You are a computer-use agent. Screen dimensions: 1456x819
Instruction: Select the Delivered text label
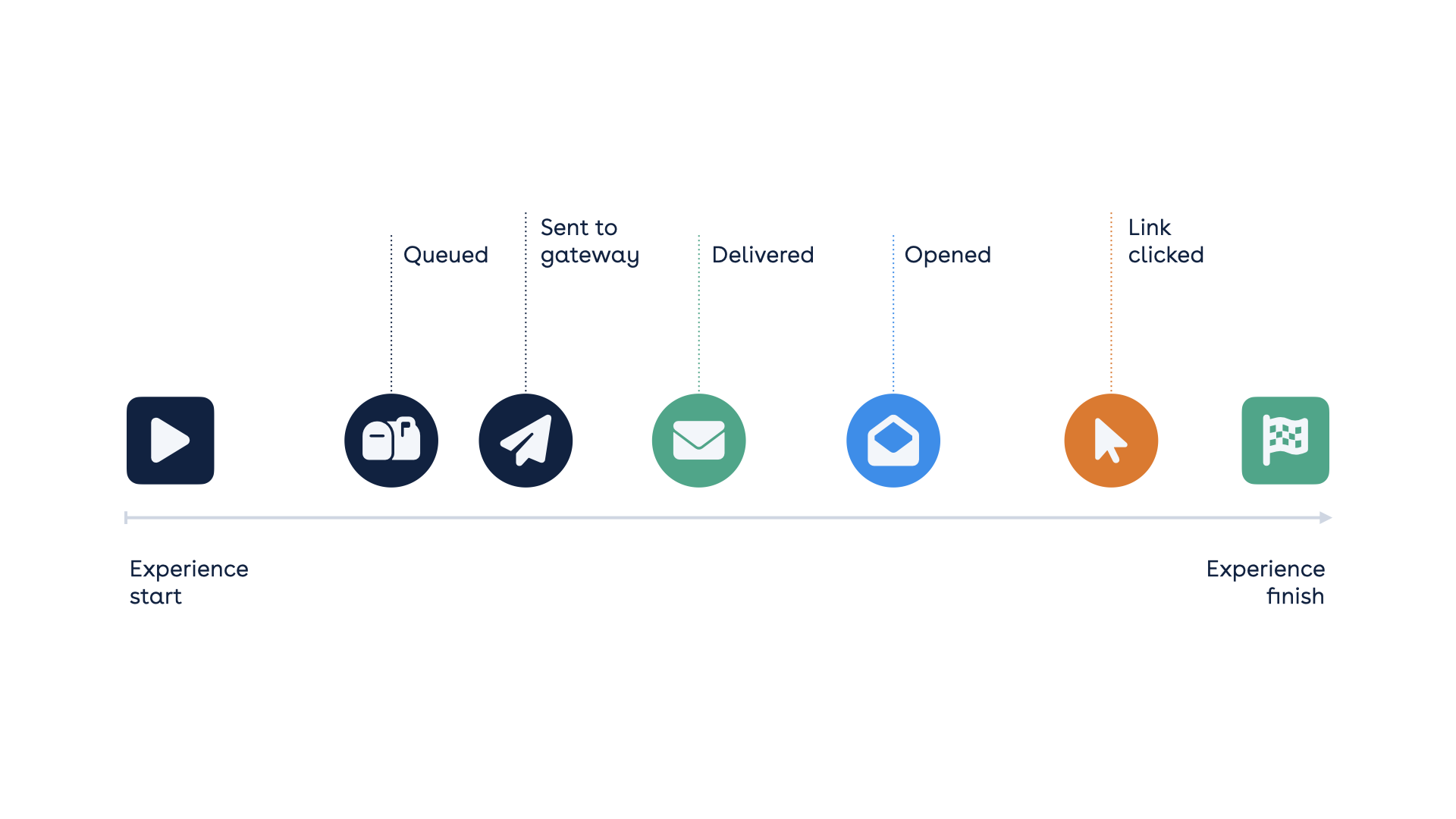coord(763,255)
